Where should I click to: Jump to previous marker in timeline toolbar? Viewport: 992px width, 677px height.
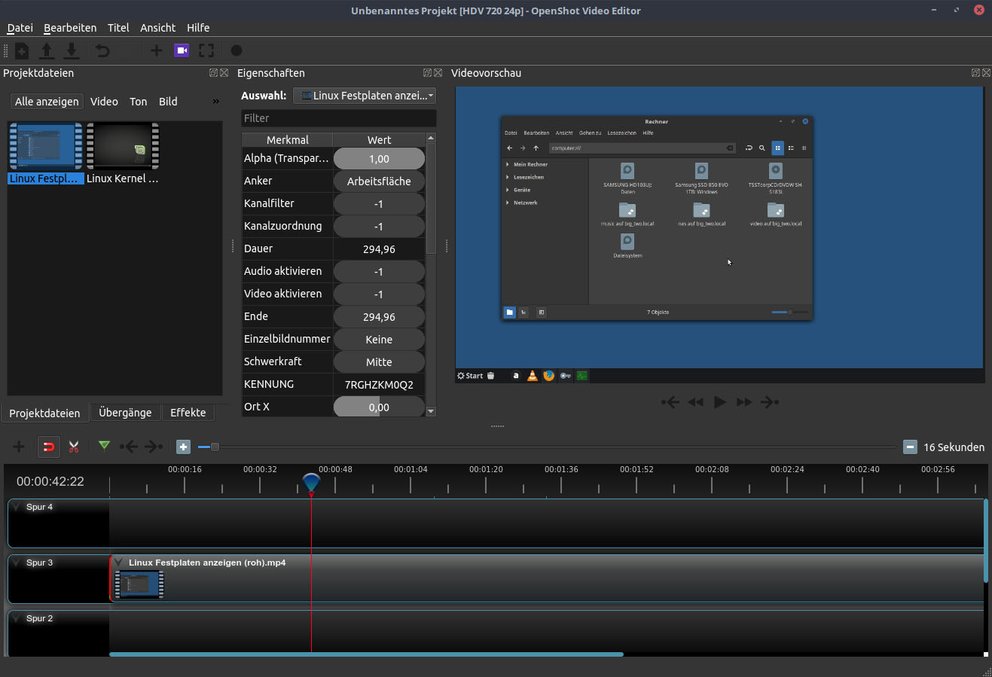(128, 447)
